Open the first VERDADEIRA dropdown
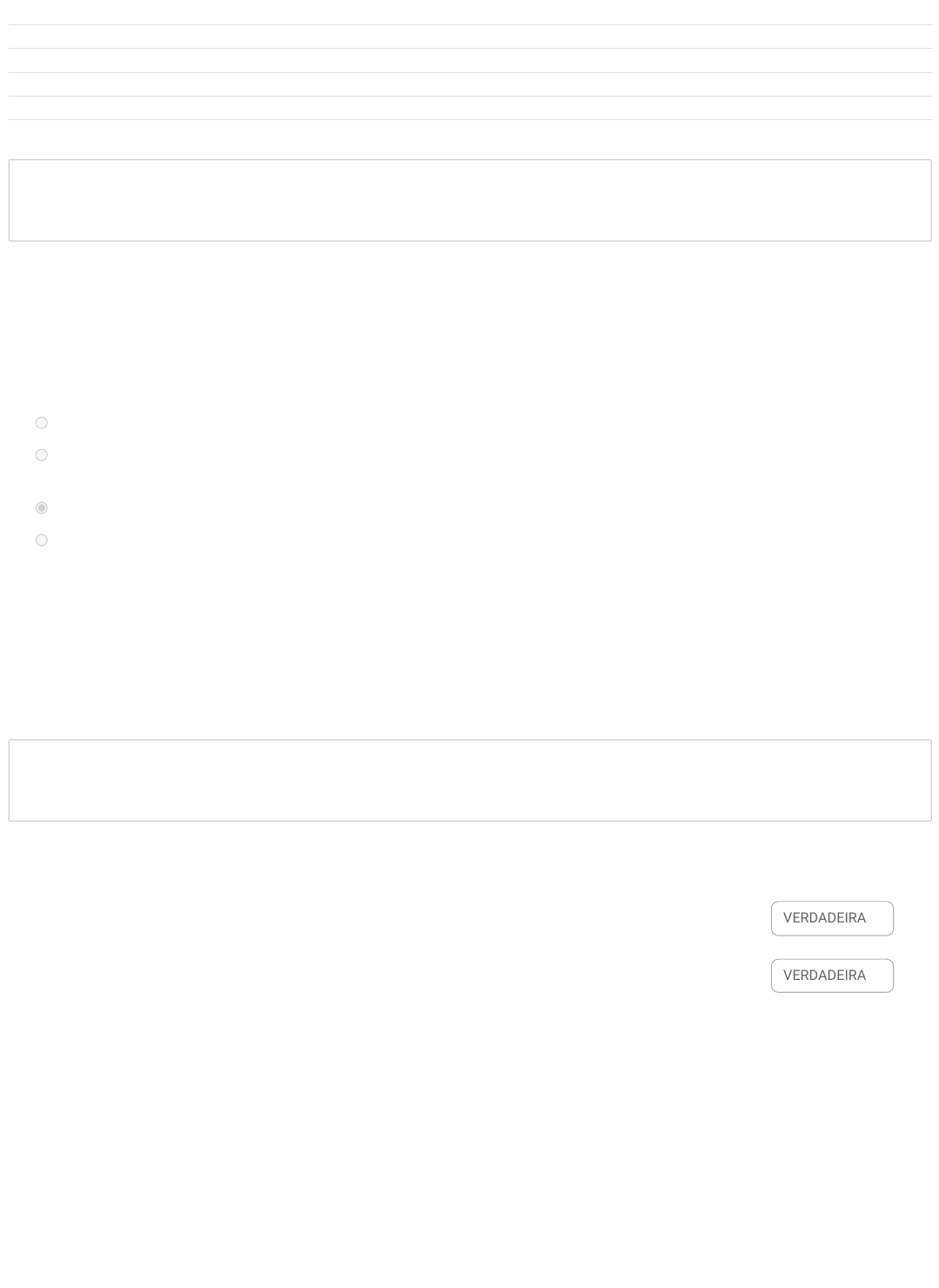The height and width of the screenshot is (1288, 939). tap(832, 918)
